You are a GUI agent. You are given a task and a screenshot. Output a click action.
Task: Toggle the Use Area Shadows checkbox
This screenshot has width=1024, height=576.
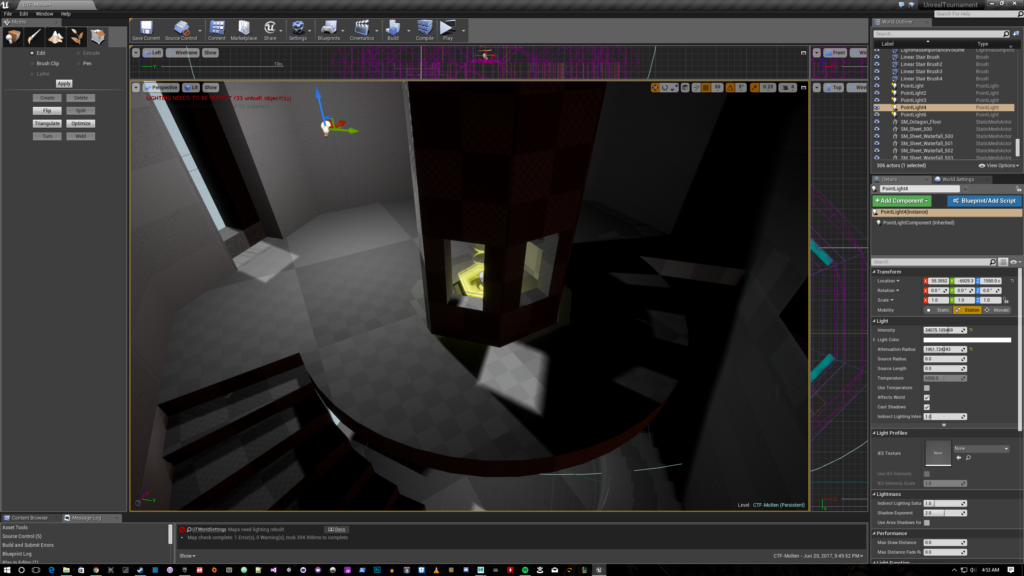(927, 522)
